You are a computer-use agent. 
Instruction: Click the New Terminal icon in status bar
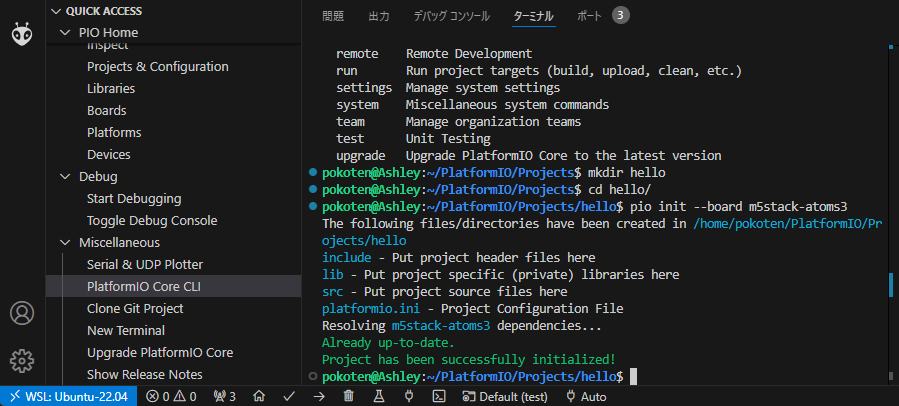tap(439, 396)
